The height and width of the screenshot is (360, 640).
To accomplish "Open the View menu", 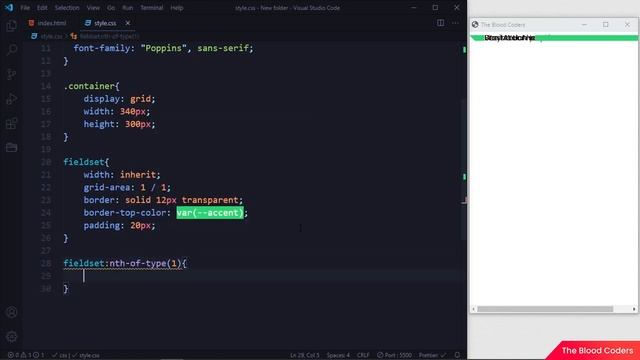I will click(93, 8).
